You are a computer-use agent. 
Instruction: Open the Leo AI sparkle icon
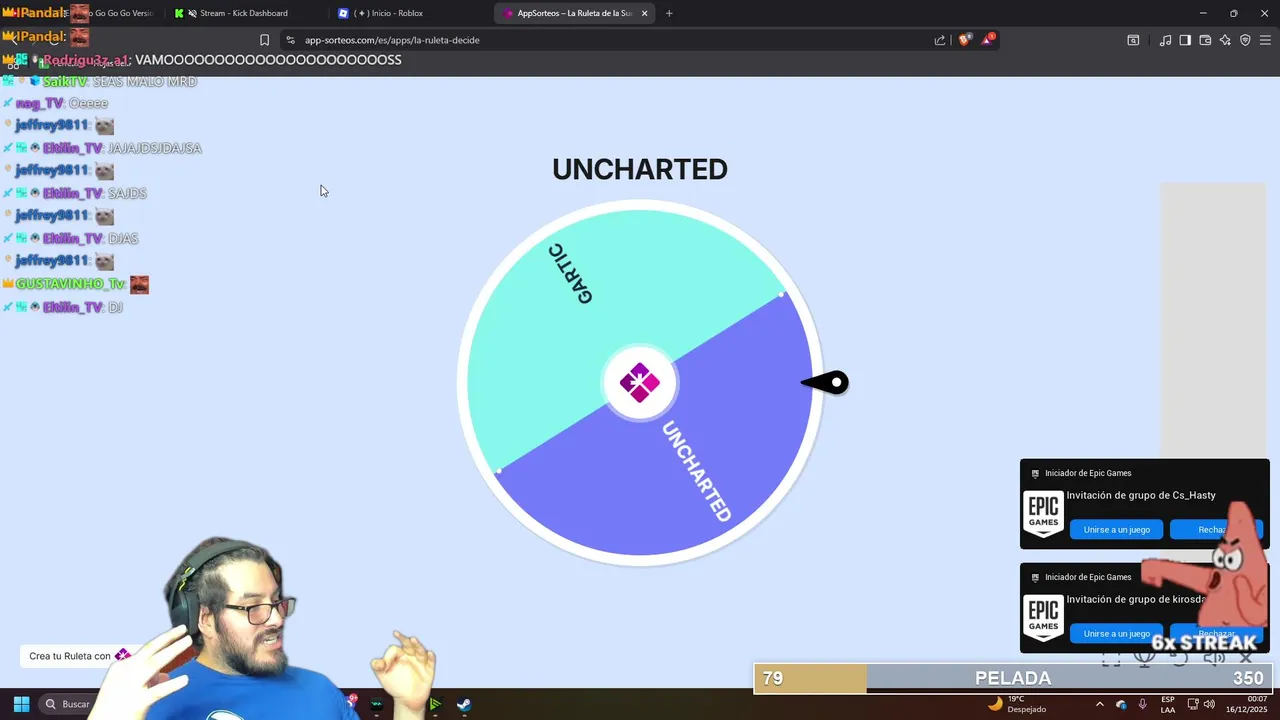click(1225, 40)
